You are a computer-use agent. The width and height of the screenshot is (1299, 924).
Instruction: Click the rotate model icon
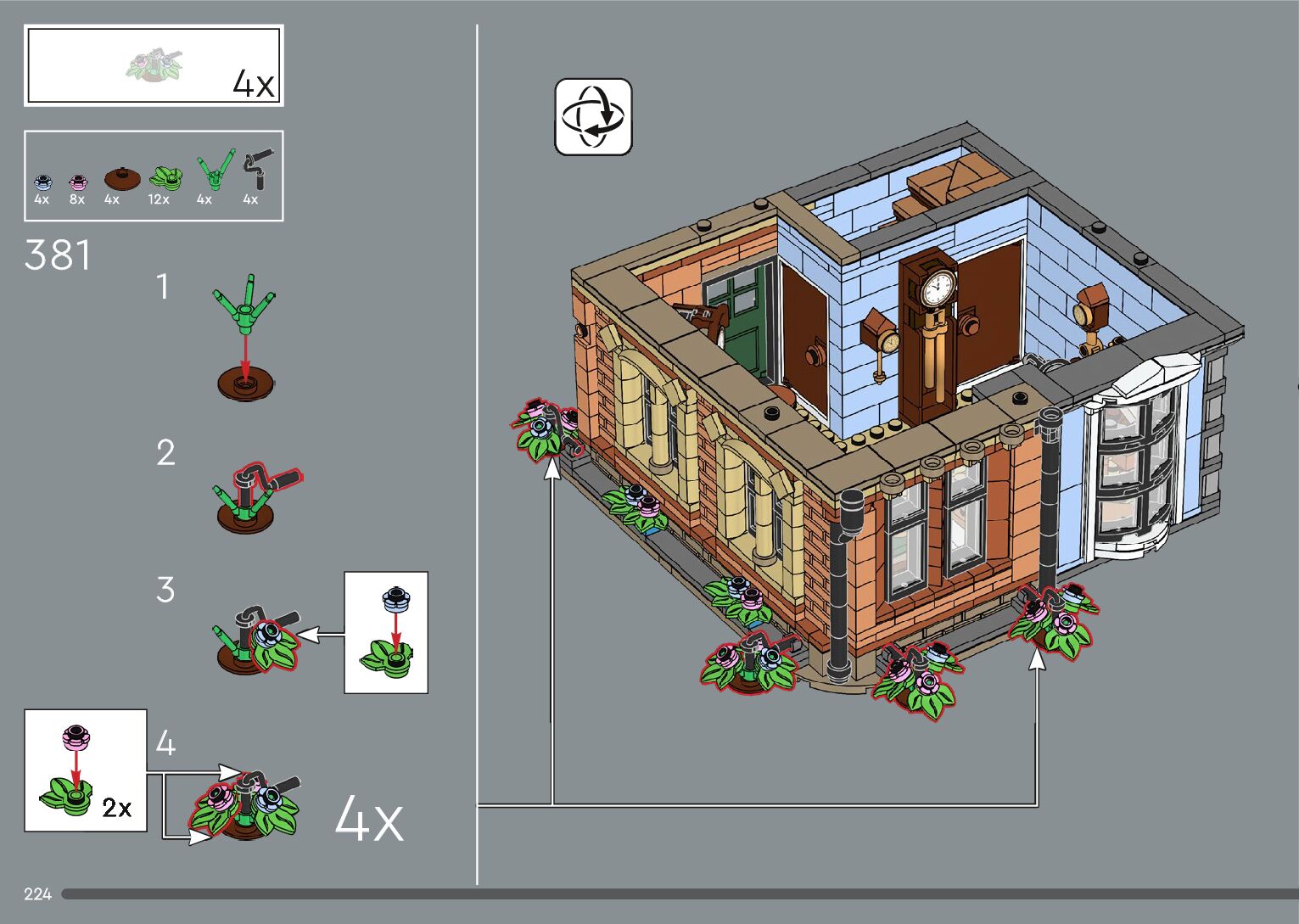(593, 117)
